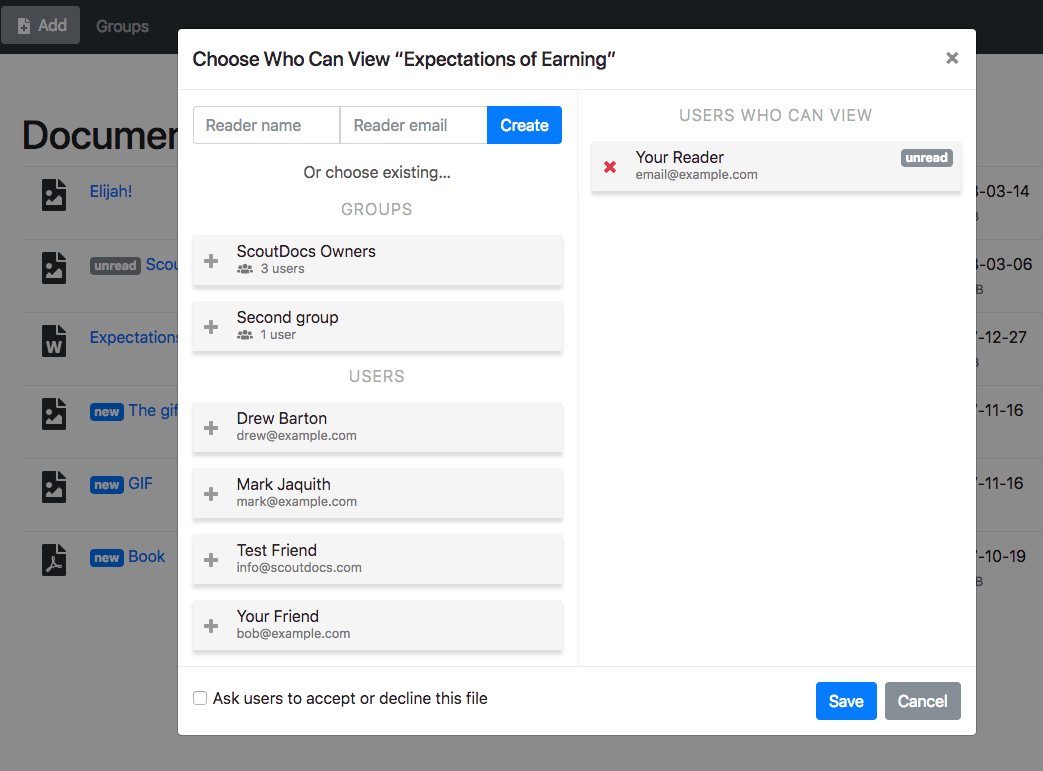Open the Groups menu
1043x771 pixels.
click(122, 25)
